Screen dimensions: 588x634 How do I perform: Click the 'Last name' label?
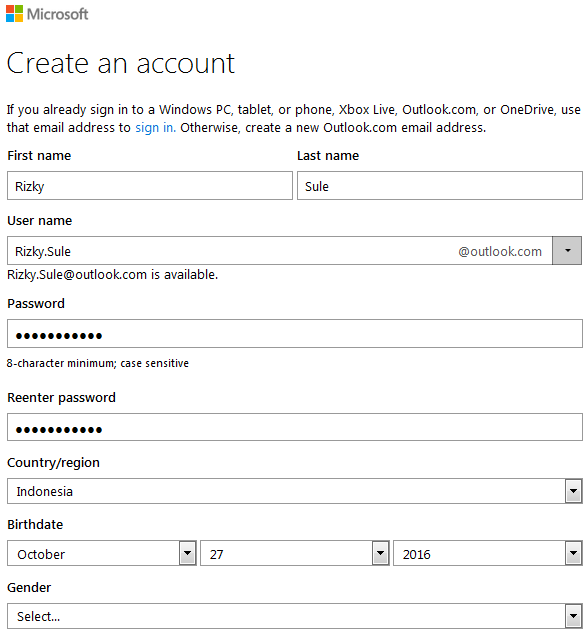328,156
